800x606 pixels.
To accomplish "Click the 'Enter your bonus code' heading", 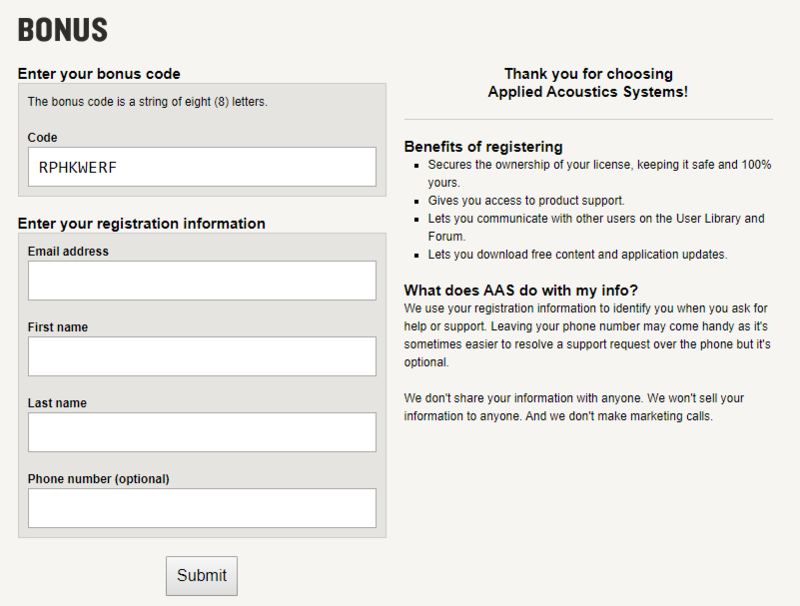I will 99,74.
